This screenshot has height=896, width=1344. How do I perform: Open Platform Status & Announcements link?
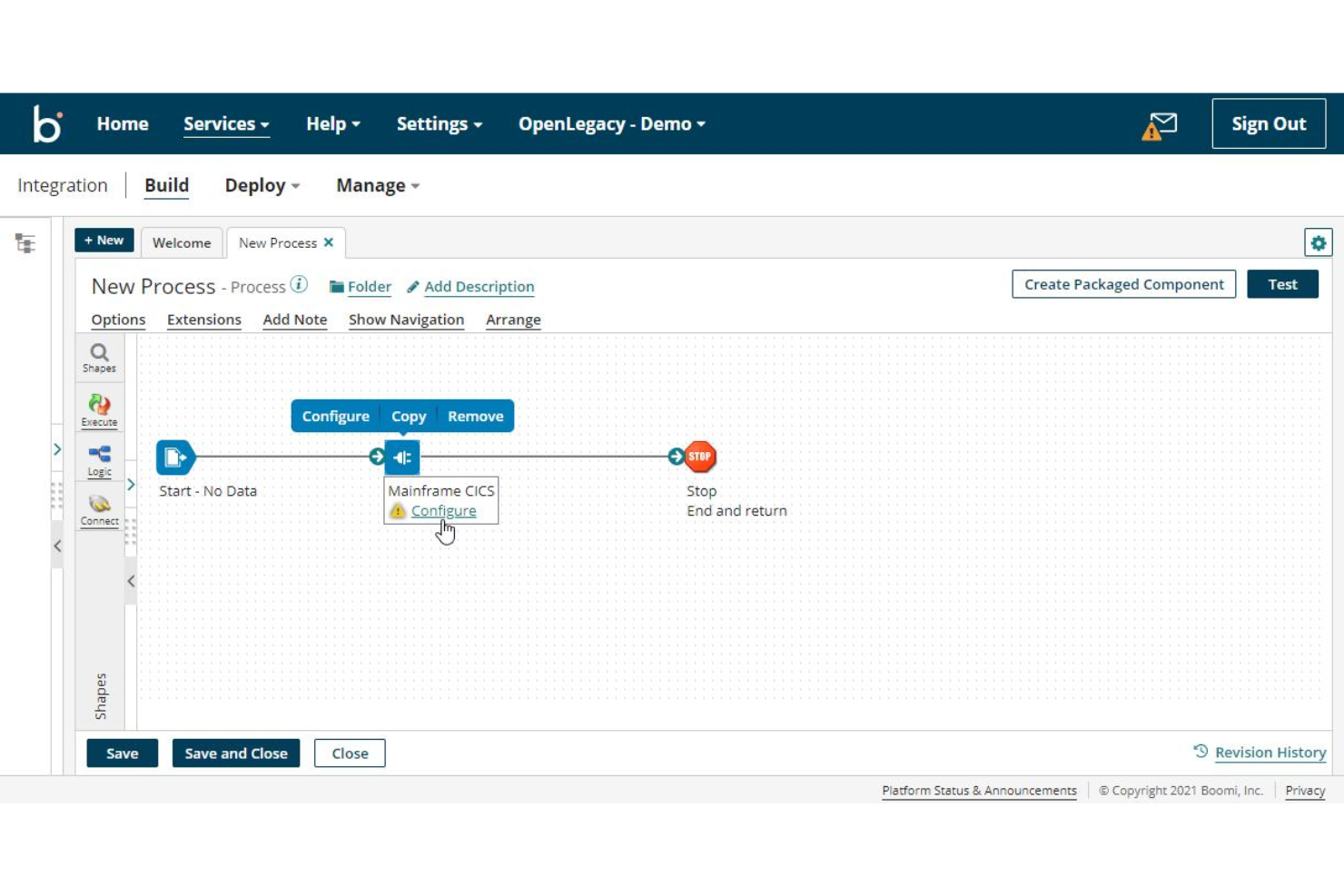click(x=979, y=791)
